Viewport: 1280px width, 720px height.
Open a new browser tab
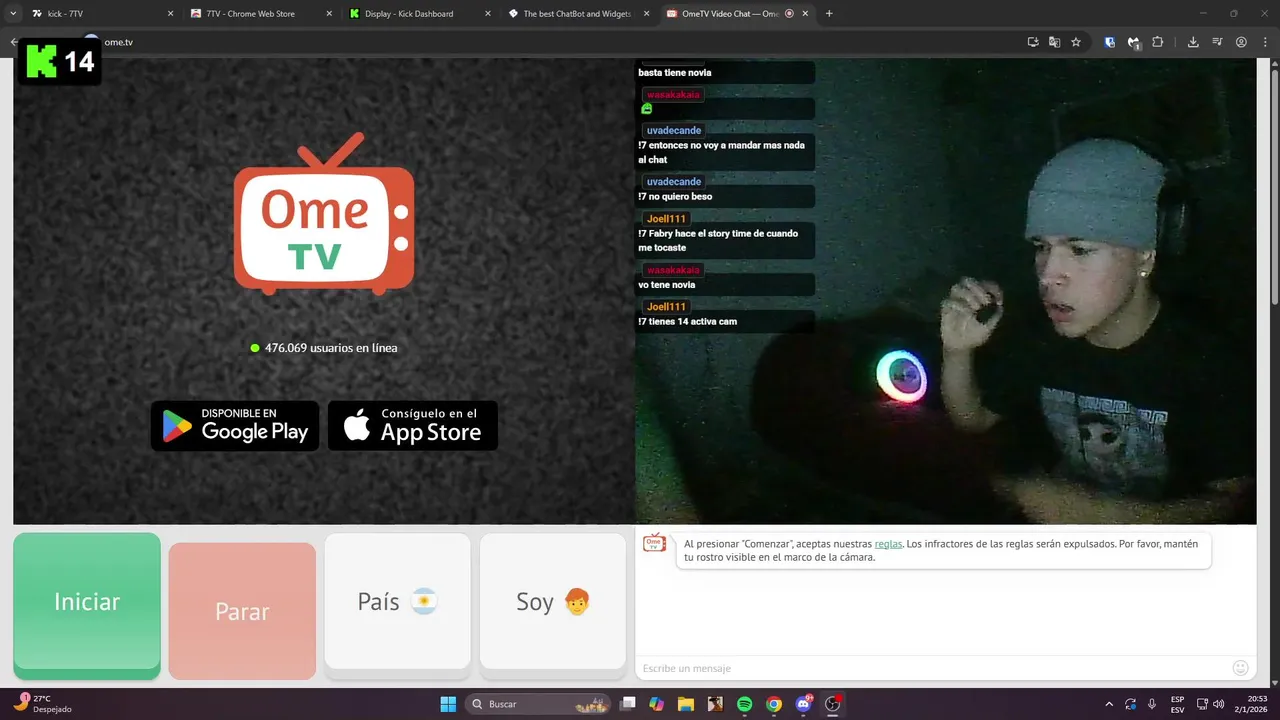tap(829, 14)
